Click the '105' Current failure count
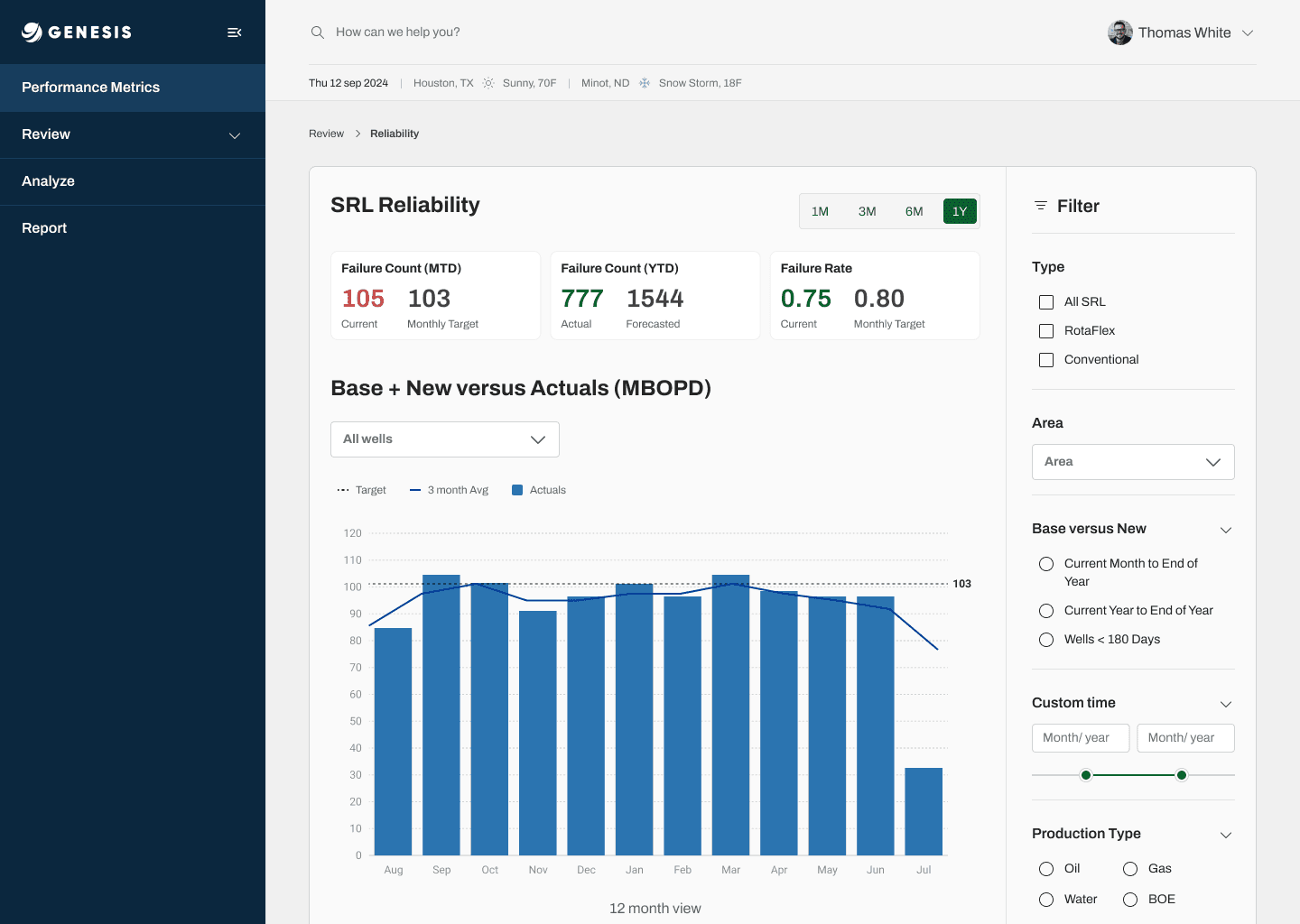 pyautogui.click(x=363, y=299)
